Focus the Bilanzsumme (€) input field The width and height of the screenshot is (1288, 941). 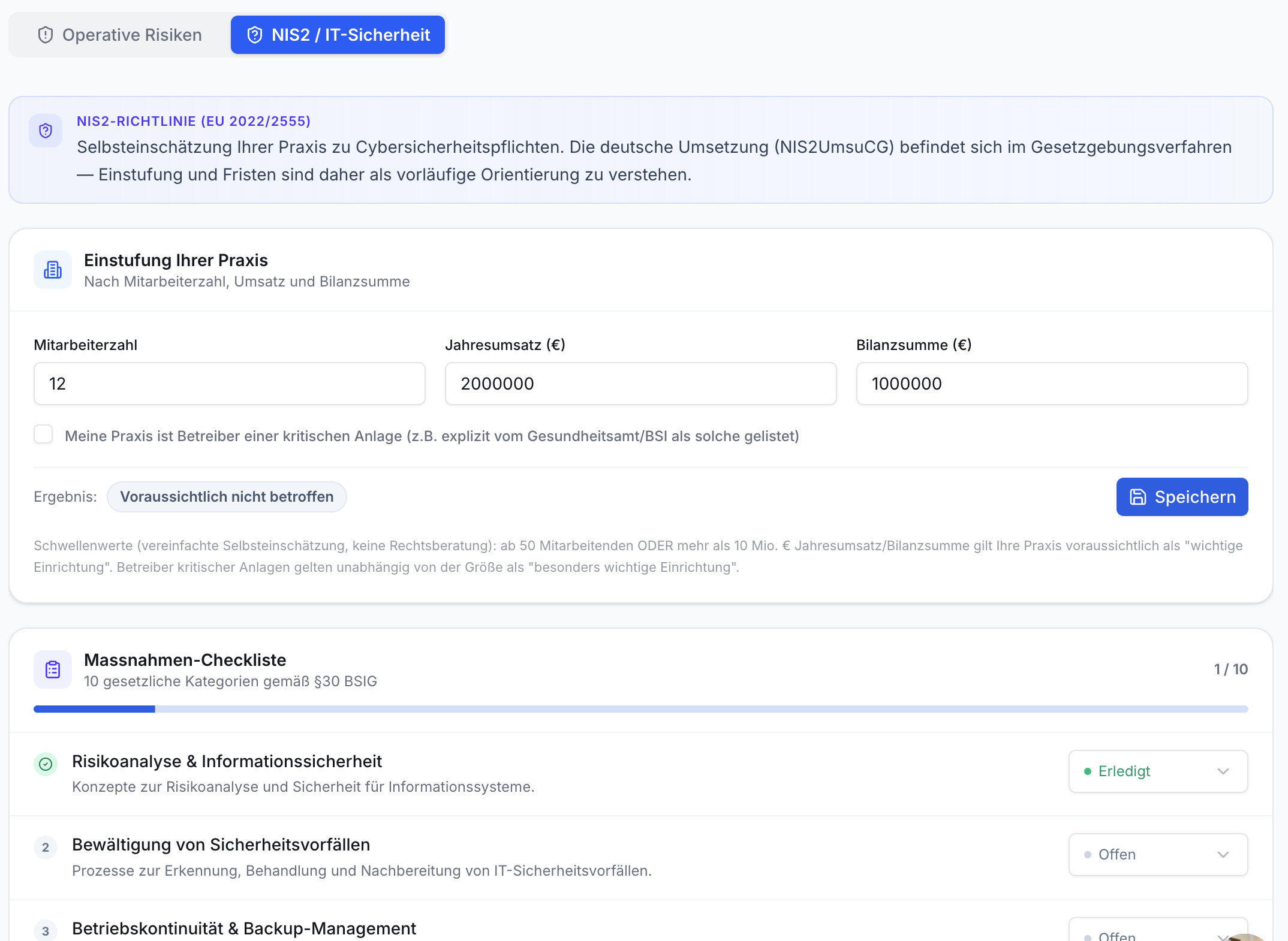coord(1052,384)
